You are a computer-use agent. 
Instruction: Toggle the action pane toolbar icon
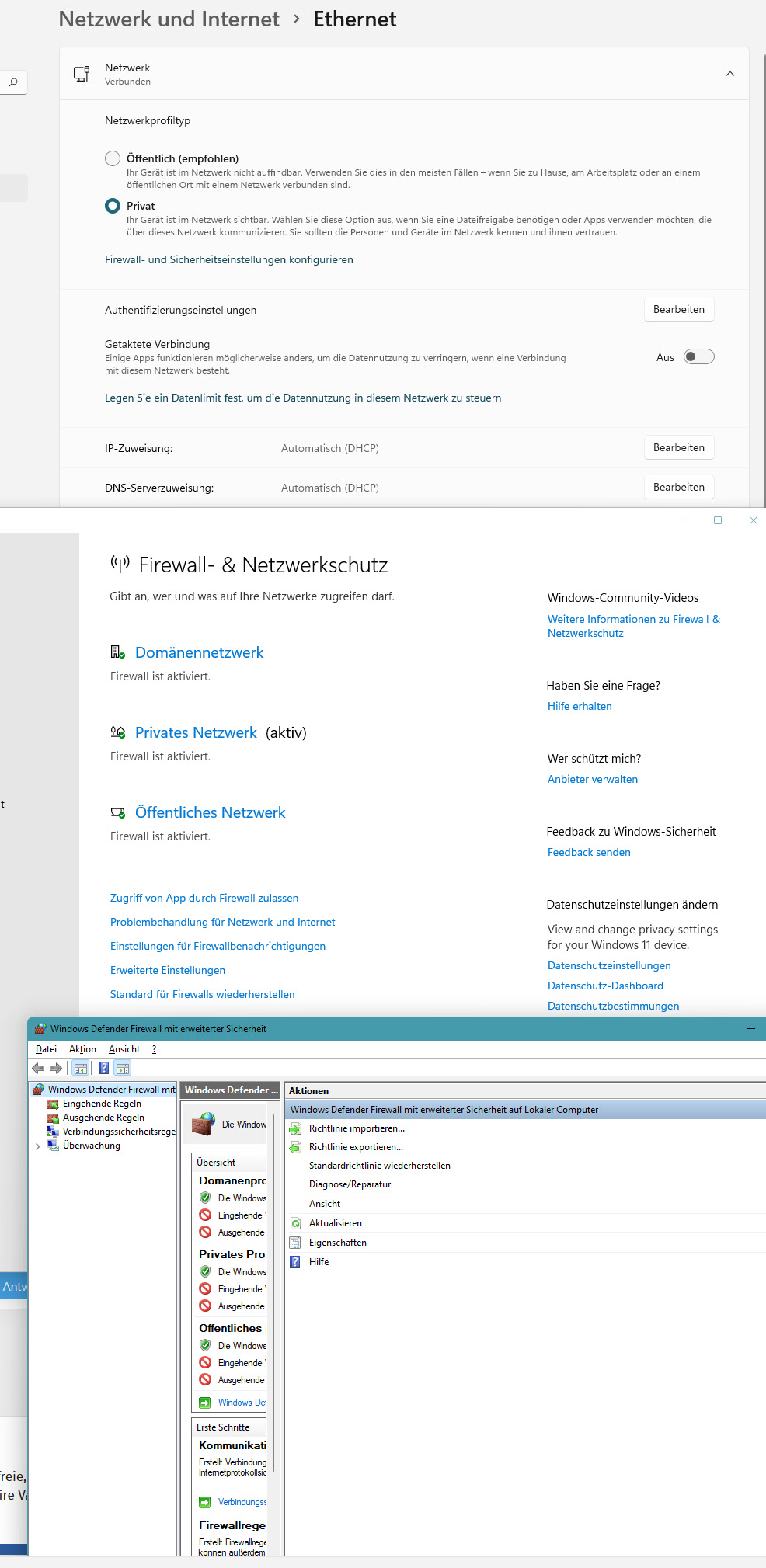pos(123,1068)
